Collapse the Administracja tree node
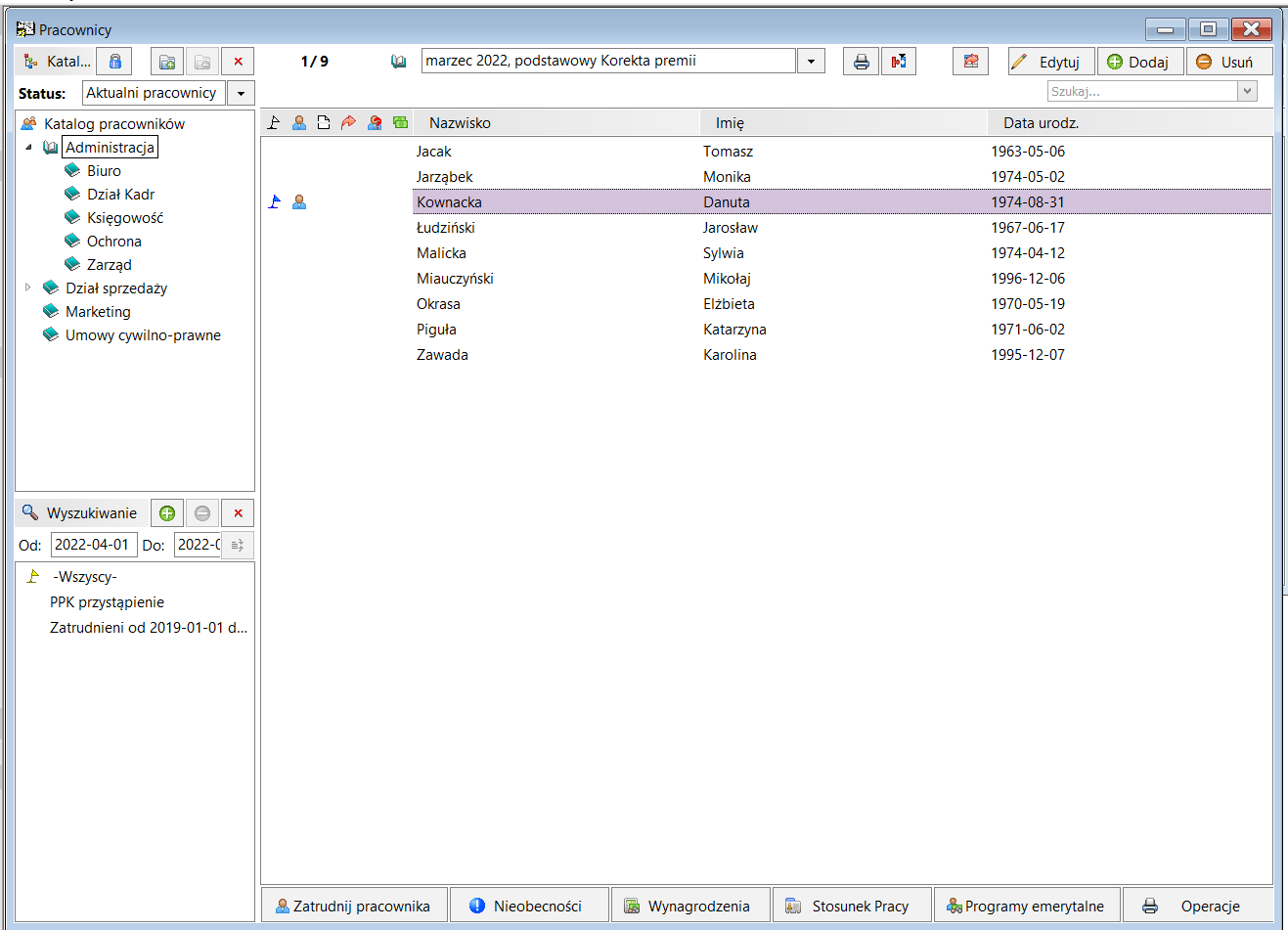 pyautogui.click(x=28, y=148)
